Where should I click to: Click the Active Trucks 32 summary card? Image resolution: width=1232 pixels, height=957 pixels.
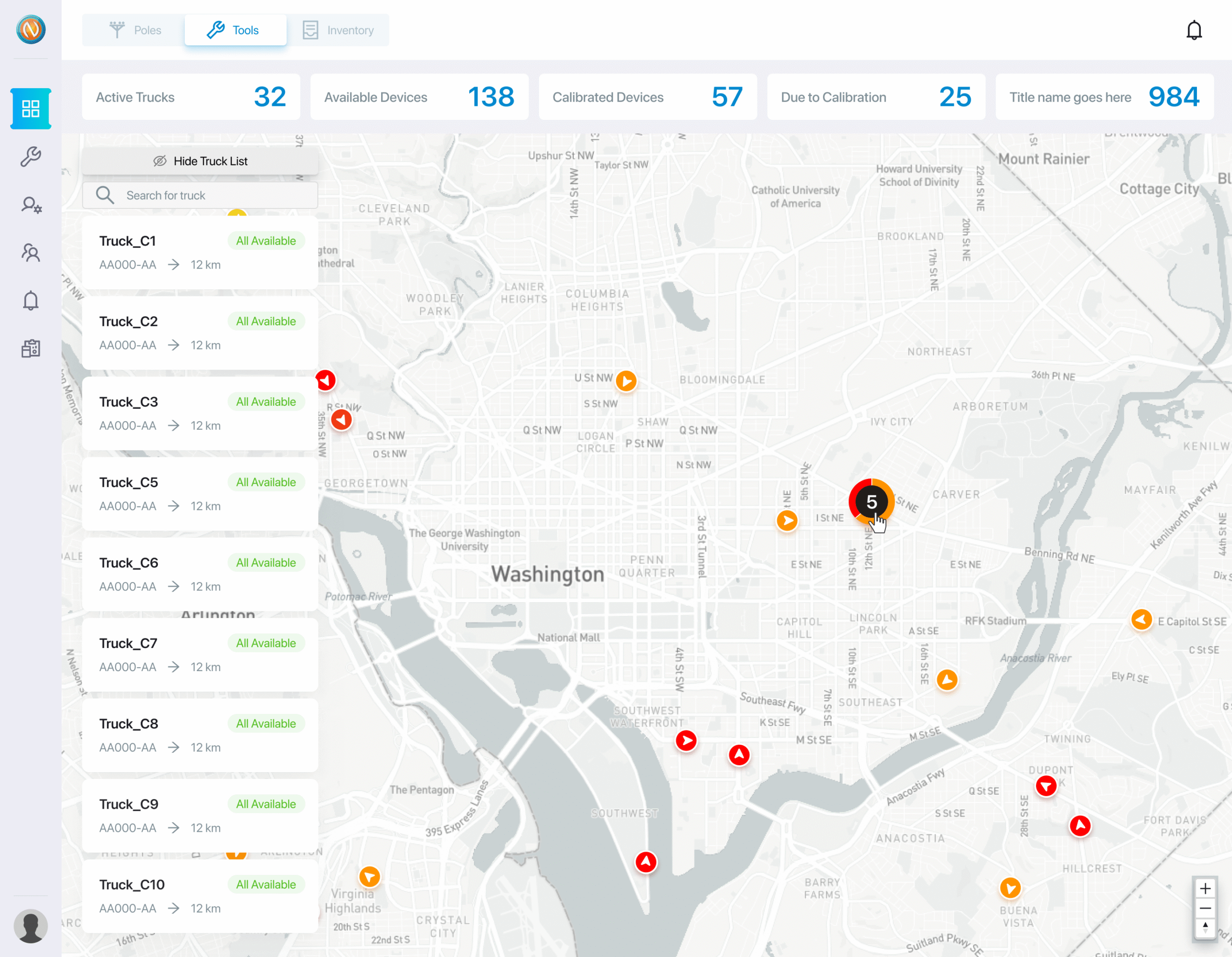[x=191, y=96]
